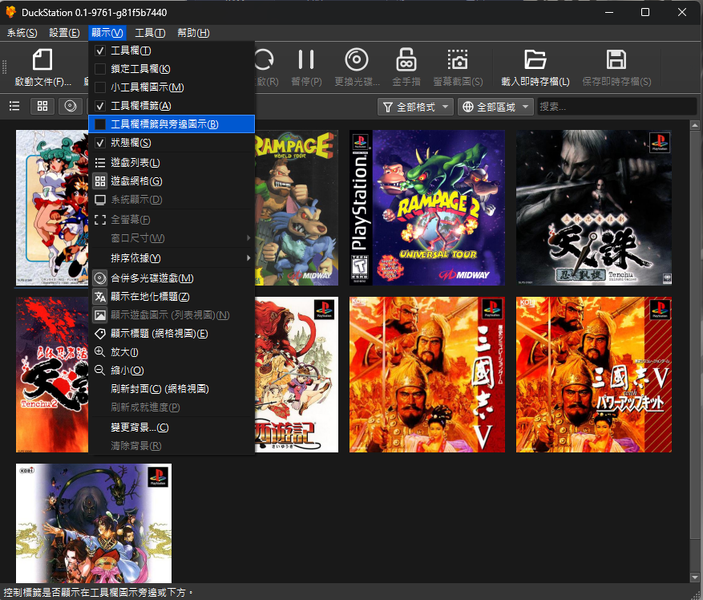The image size is (703, 600).
Task: Select the Rampage World Tour cover
Action: click(x=296, y=208)
